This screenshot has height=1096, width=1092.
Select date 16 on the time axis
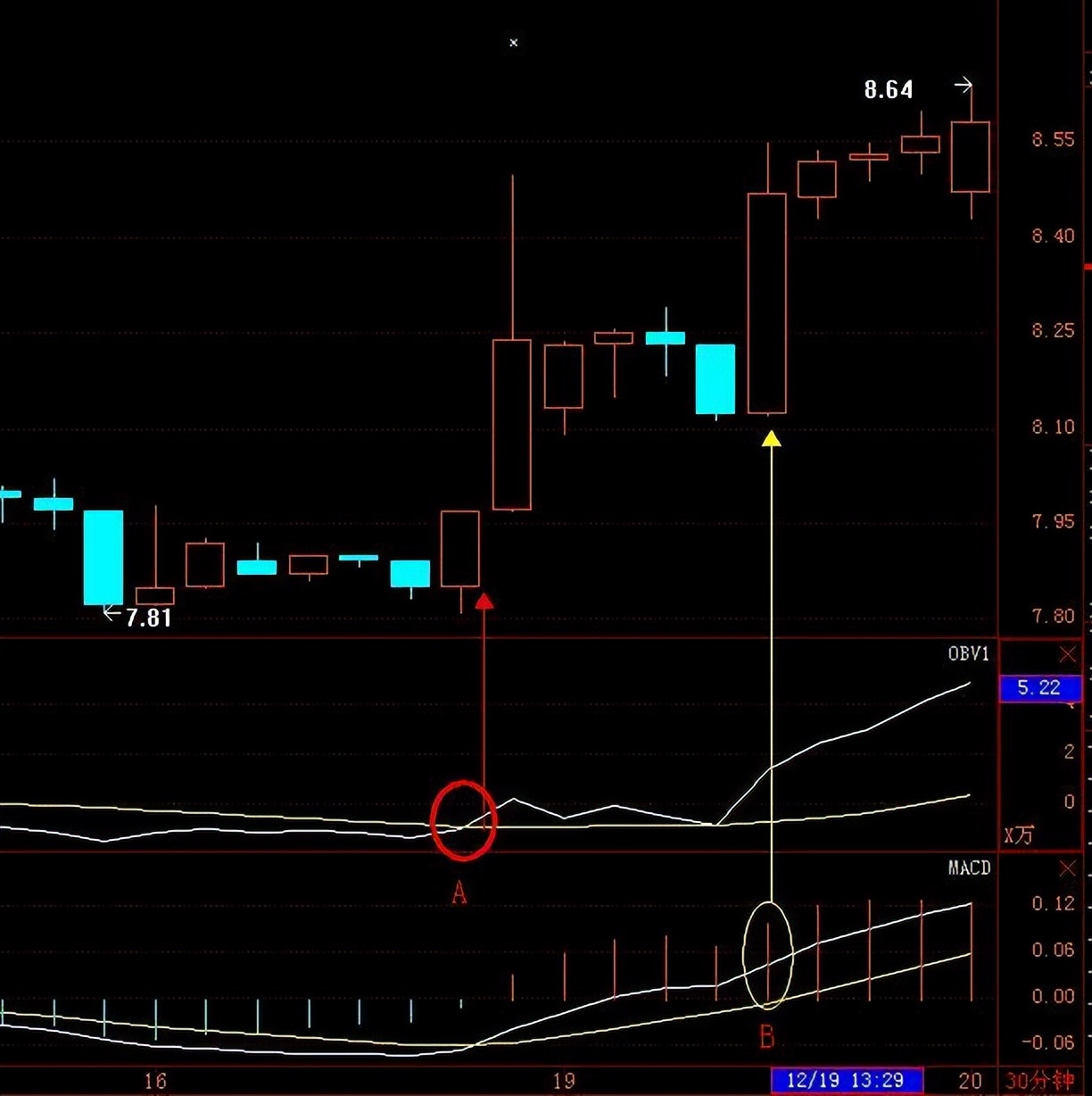[x=155, y=1081]
